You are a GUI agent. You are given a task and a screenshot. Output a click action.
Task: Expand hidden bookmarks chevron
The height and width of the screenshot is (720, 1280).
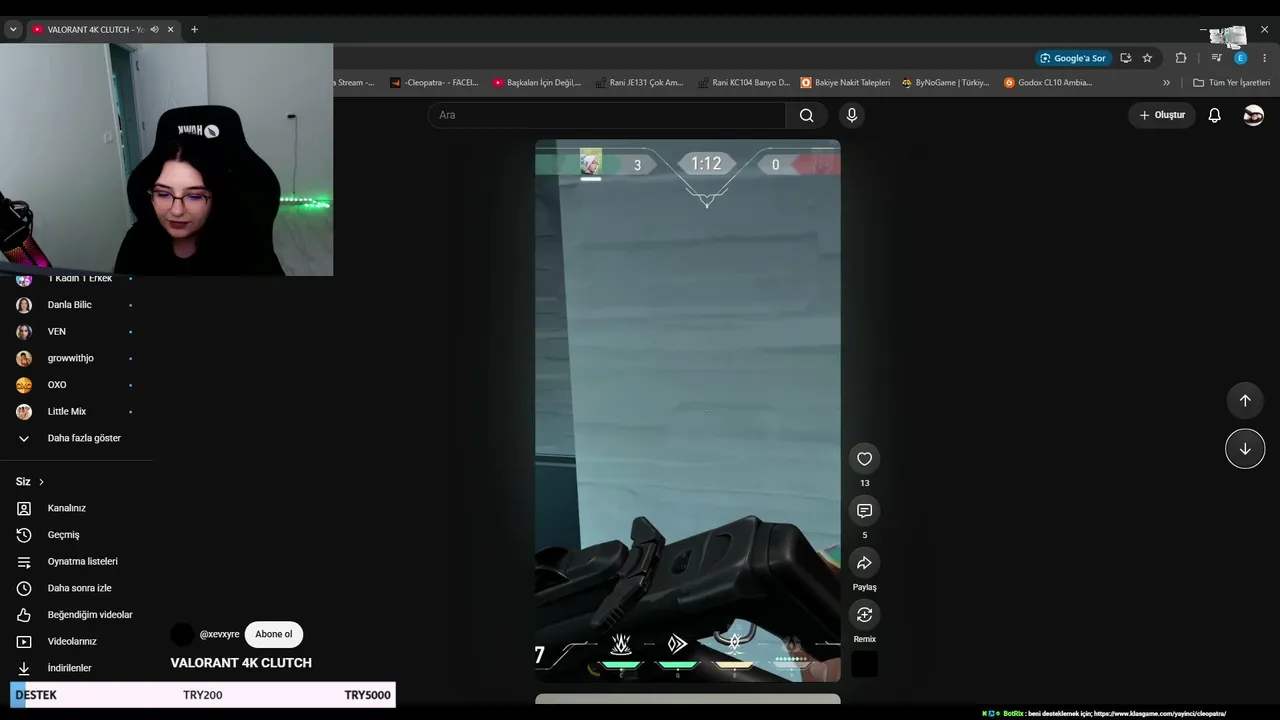[x=1166, y=83]
